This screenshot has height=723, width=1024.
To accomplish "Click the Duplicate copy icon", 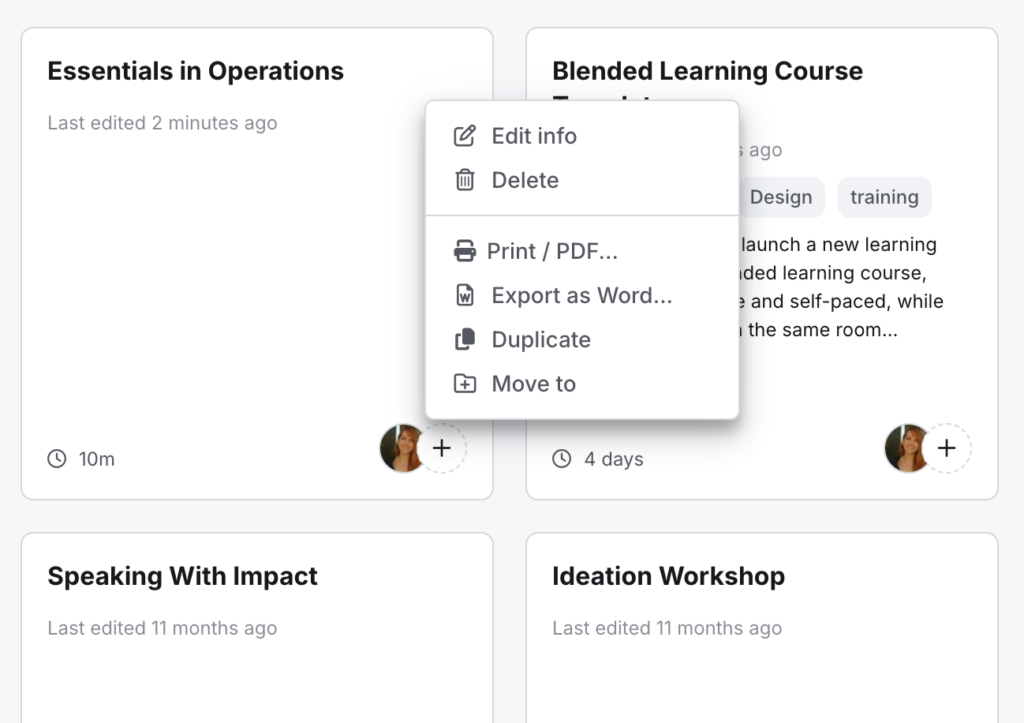I will pos(464,340).
